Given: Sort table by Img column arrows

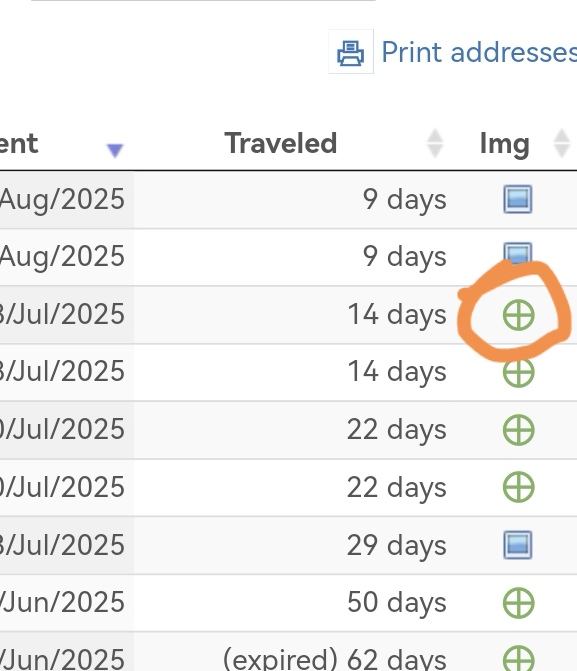Looking at the screenshot, I should [561, 143].
